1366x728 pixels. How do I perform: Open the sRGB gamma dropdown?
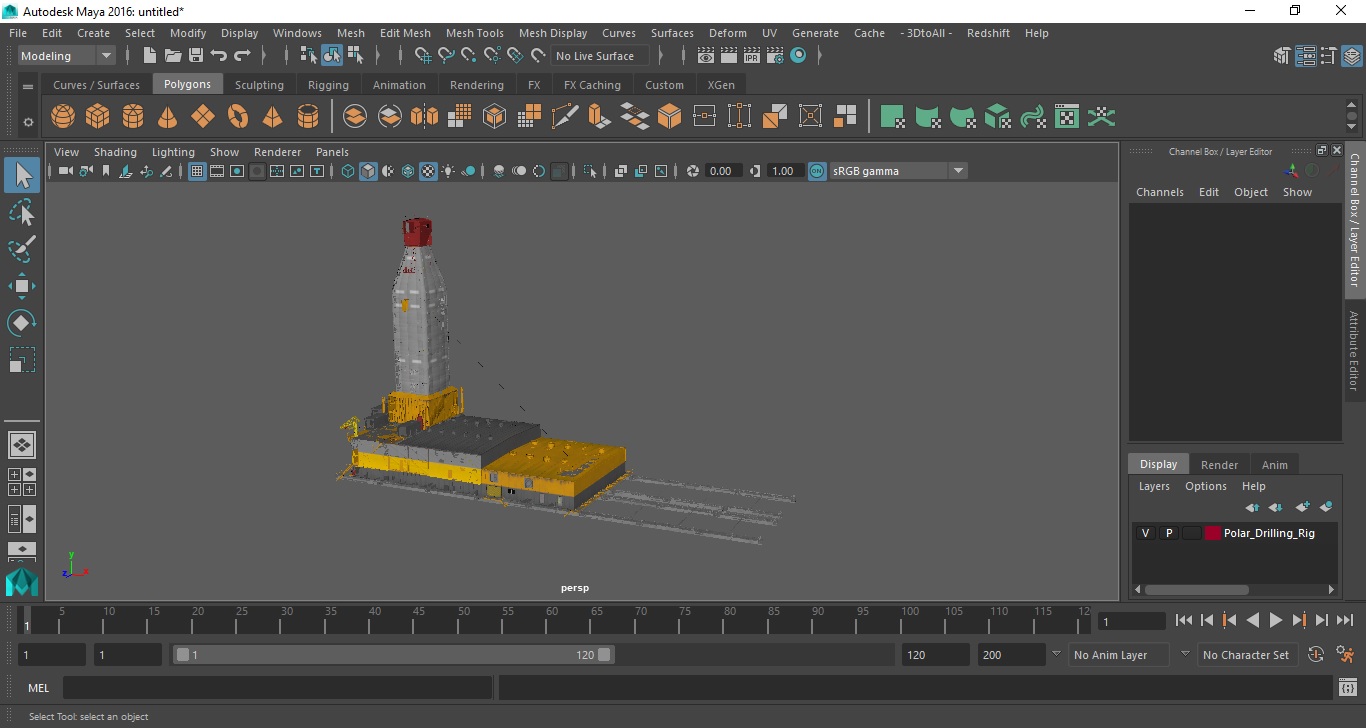[898, 171]
